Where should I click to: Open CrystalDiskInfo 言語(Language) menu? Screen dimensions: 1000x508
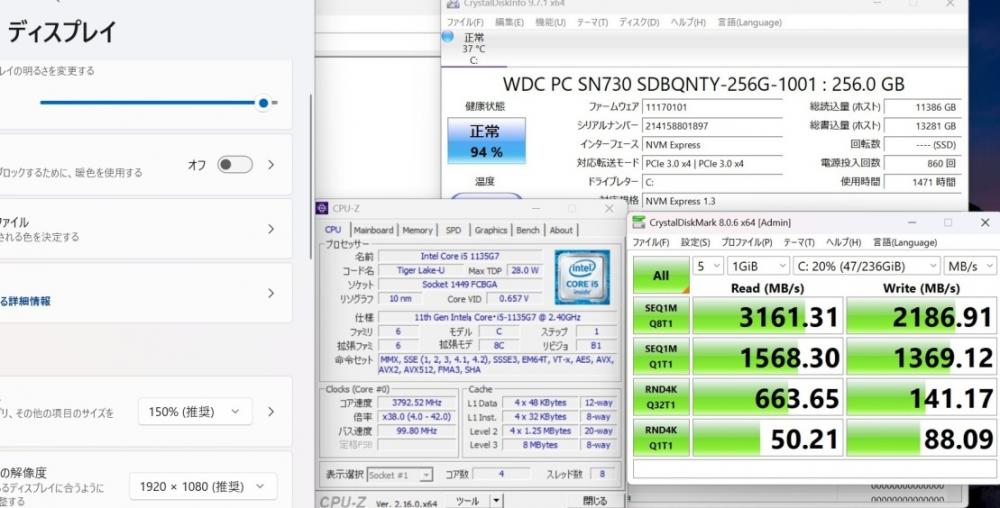pyautogui.click(x=749, y=22)
